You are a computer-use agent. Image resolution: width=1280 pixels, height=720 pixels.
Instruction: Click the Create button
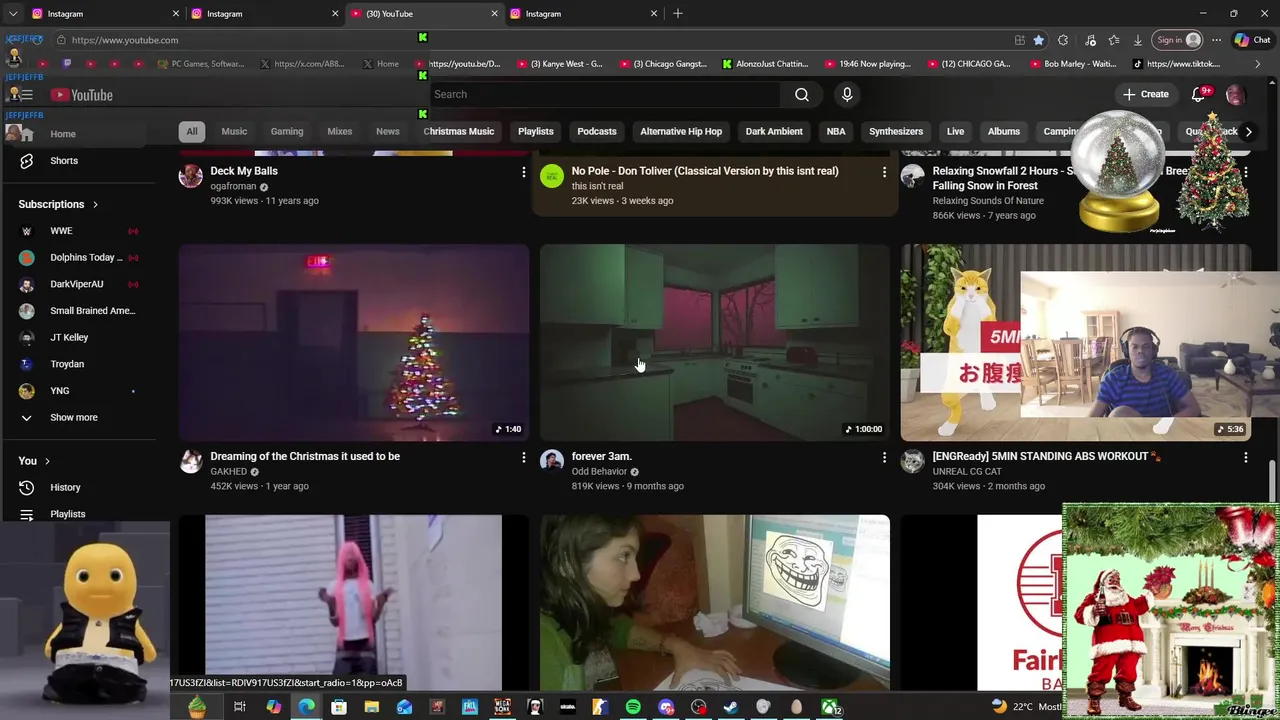point(1146,94)
